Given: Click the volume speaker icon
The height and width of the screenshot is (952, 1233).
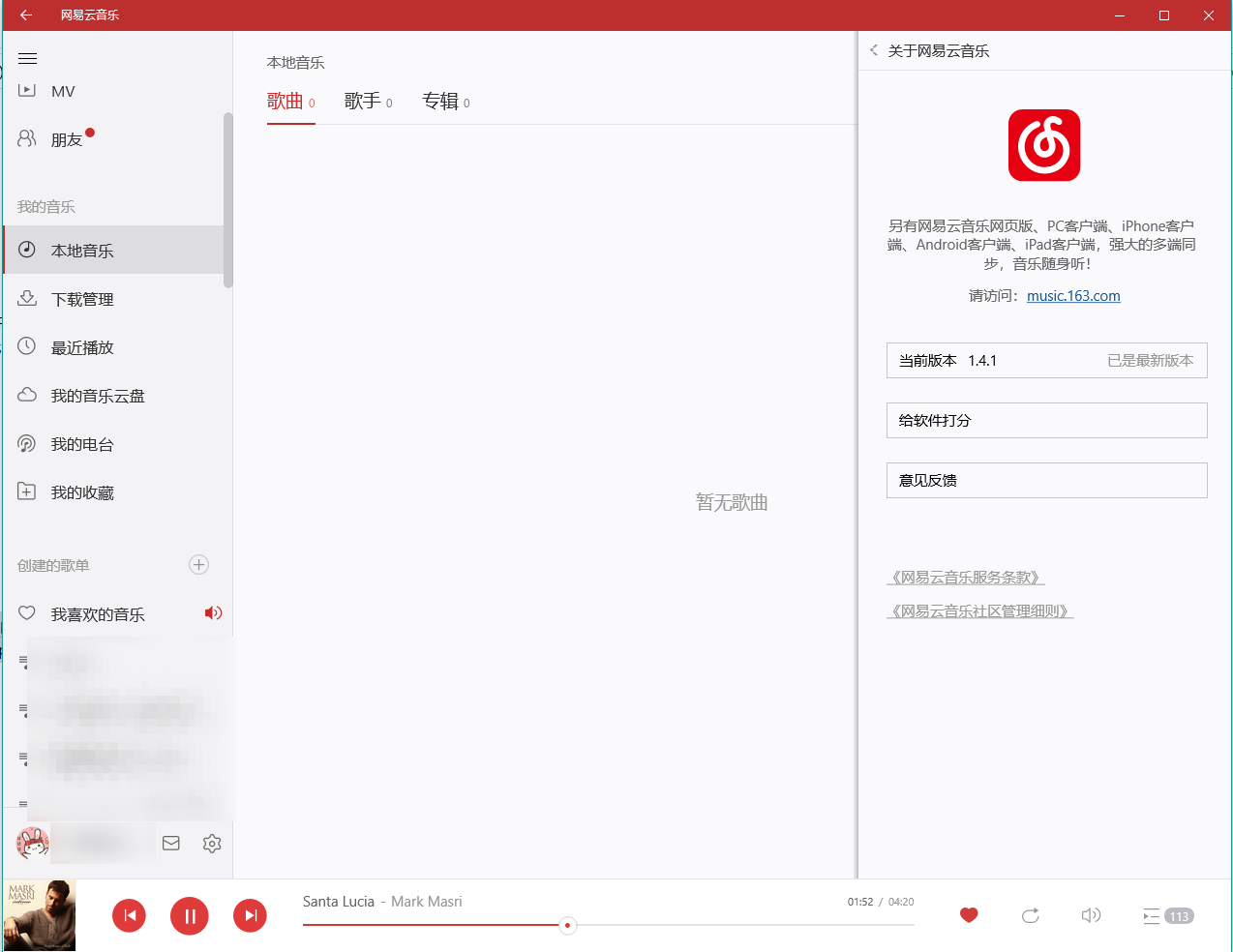Looking at the screenshot, I should (x=1091, y=915).
